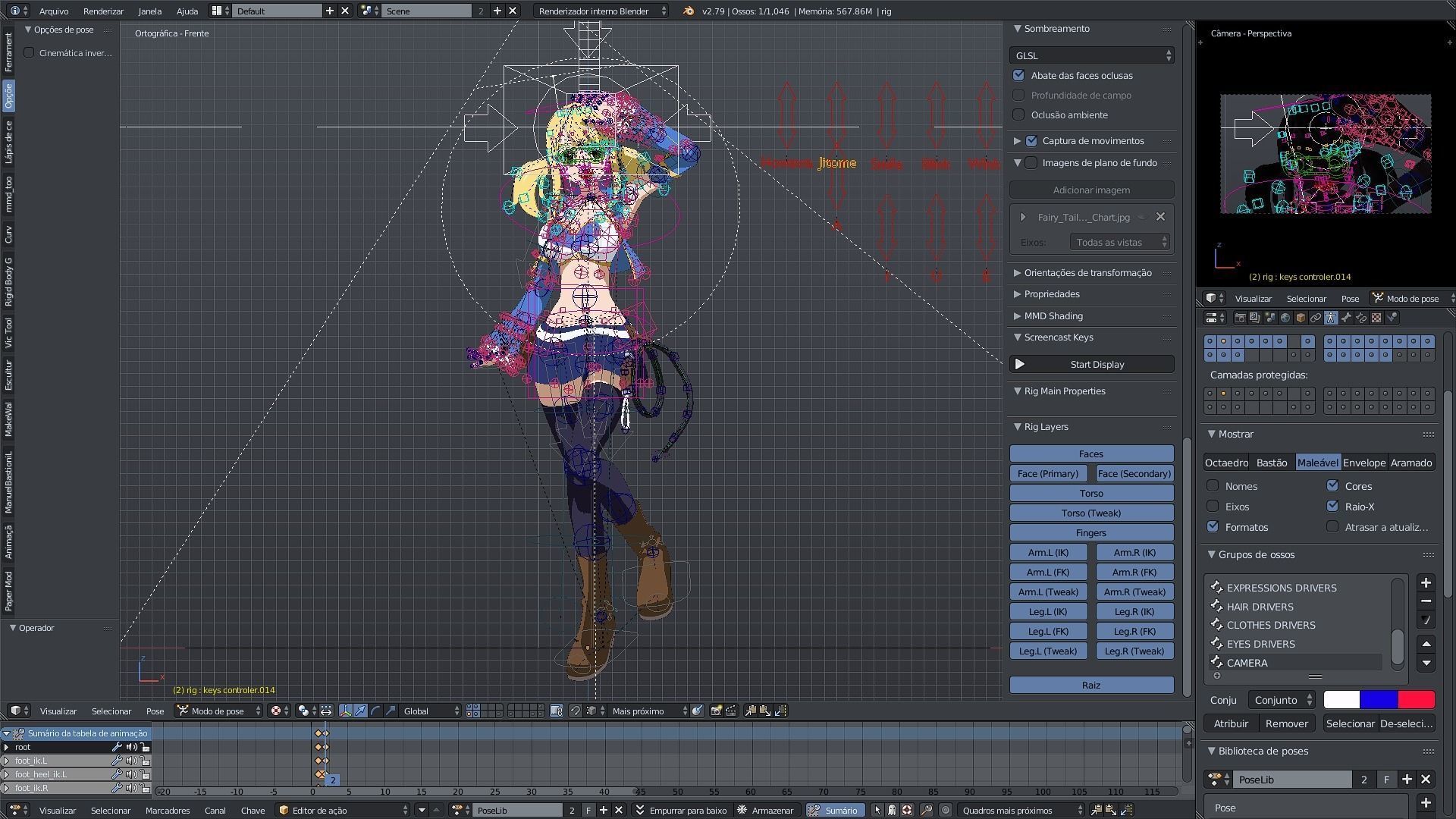
Task: Click the white bone group color swatch
Action: point(1341,699)
